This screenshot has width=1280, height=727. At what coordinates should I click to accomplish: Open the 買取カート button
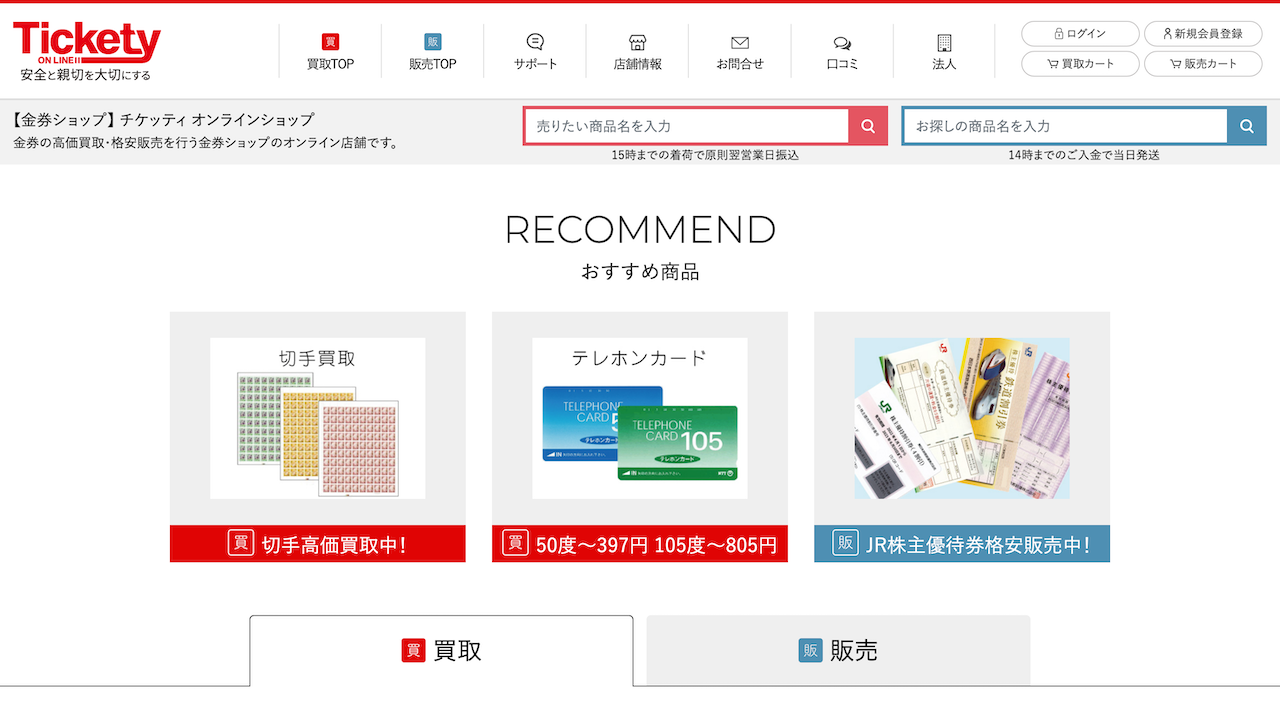pyautogui.click(x=1079, y=63)
